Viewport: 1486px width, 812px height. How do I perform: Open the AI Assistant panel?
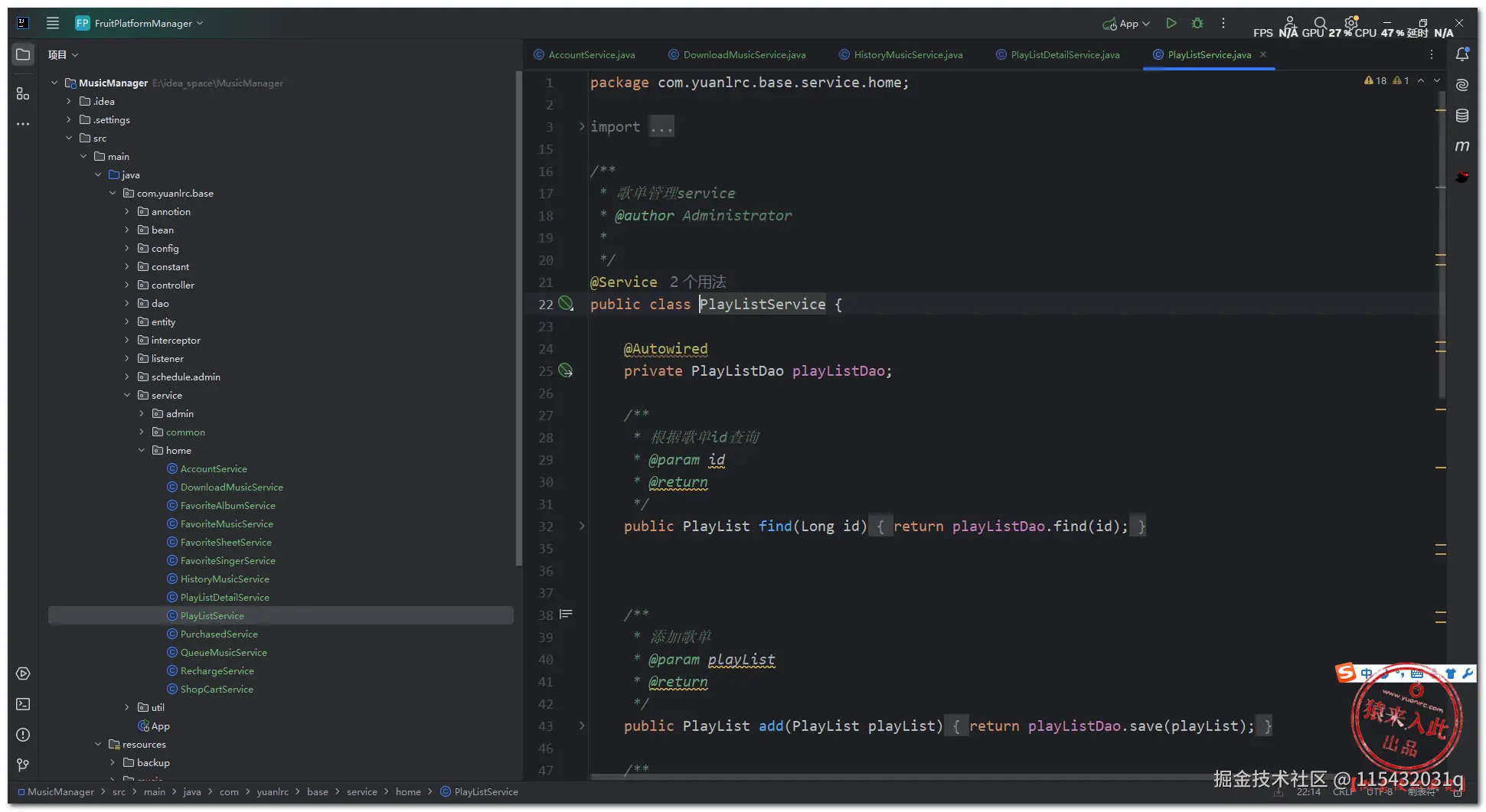1462,85
